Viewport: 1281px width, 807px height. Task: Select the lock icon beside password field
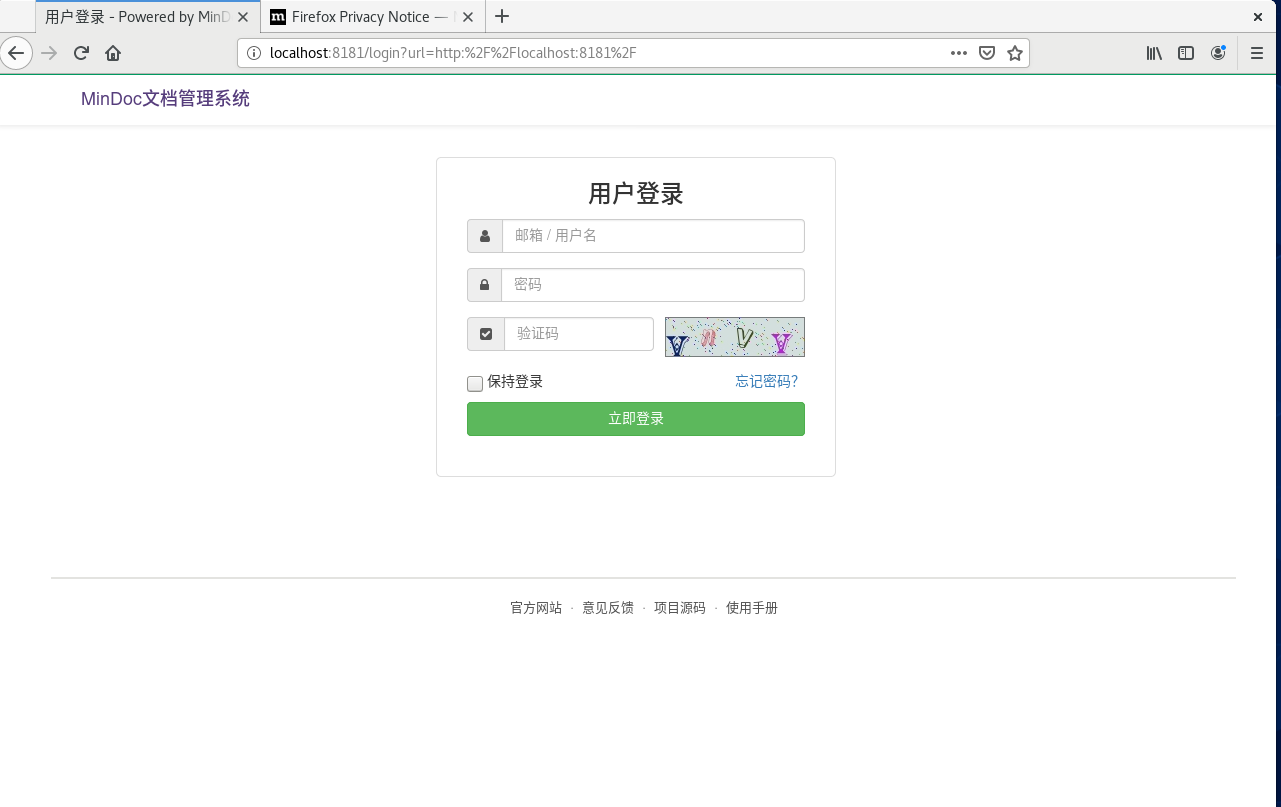[485, 284]
